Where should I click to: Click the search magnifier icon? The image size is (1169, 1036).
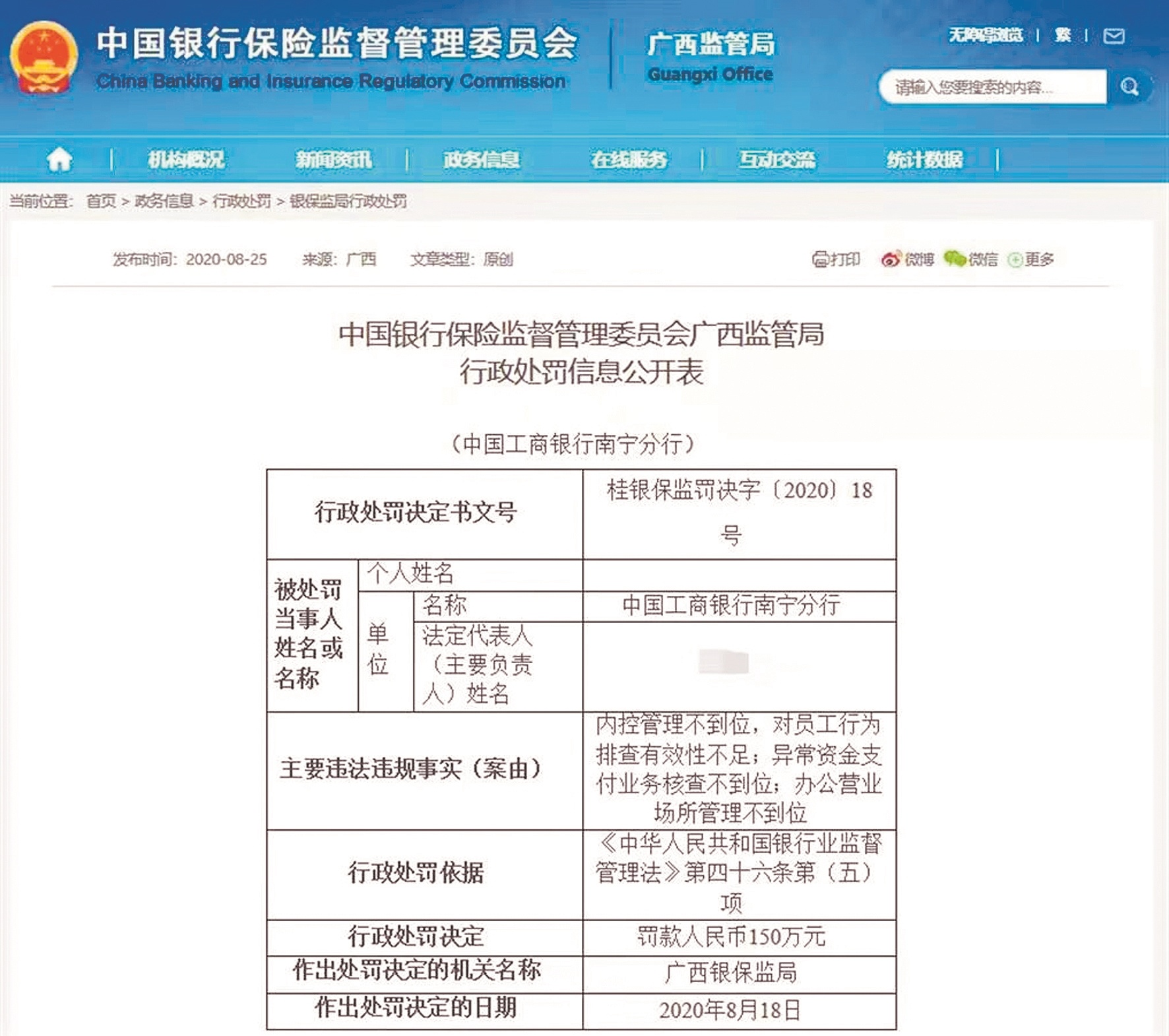coord(1130,86)
